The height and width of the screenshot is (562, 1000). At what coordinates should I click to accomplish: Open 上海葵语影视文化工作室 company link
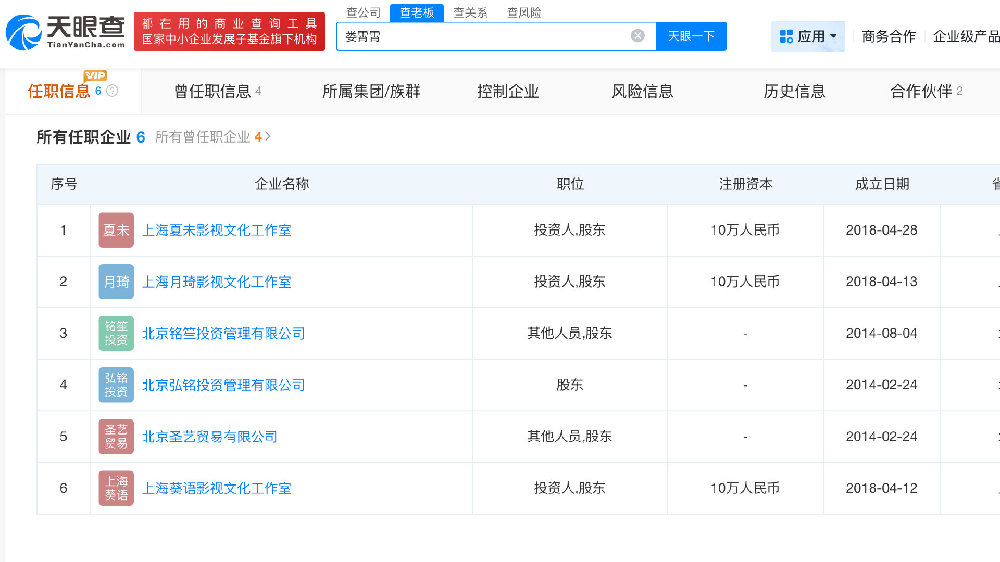(x=217, y=489)
